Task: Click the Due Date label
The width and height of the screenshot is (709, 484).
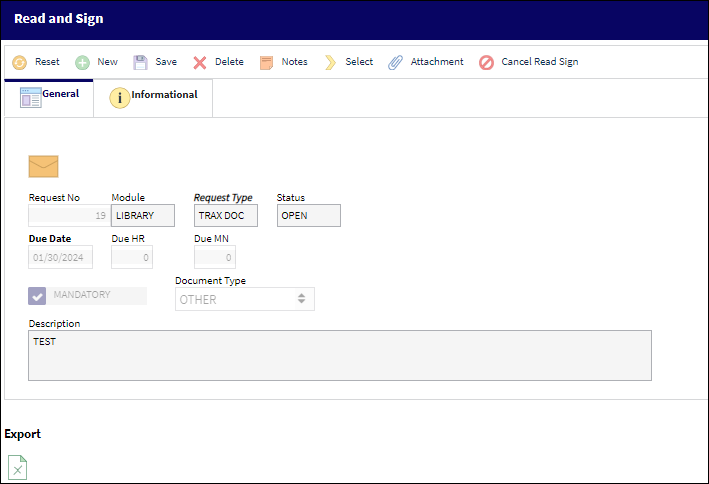Action: pos(50,239)
